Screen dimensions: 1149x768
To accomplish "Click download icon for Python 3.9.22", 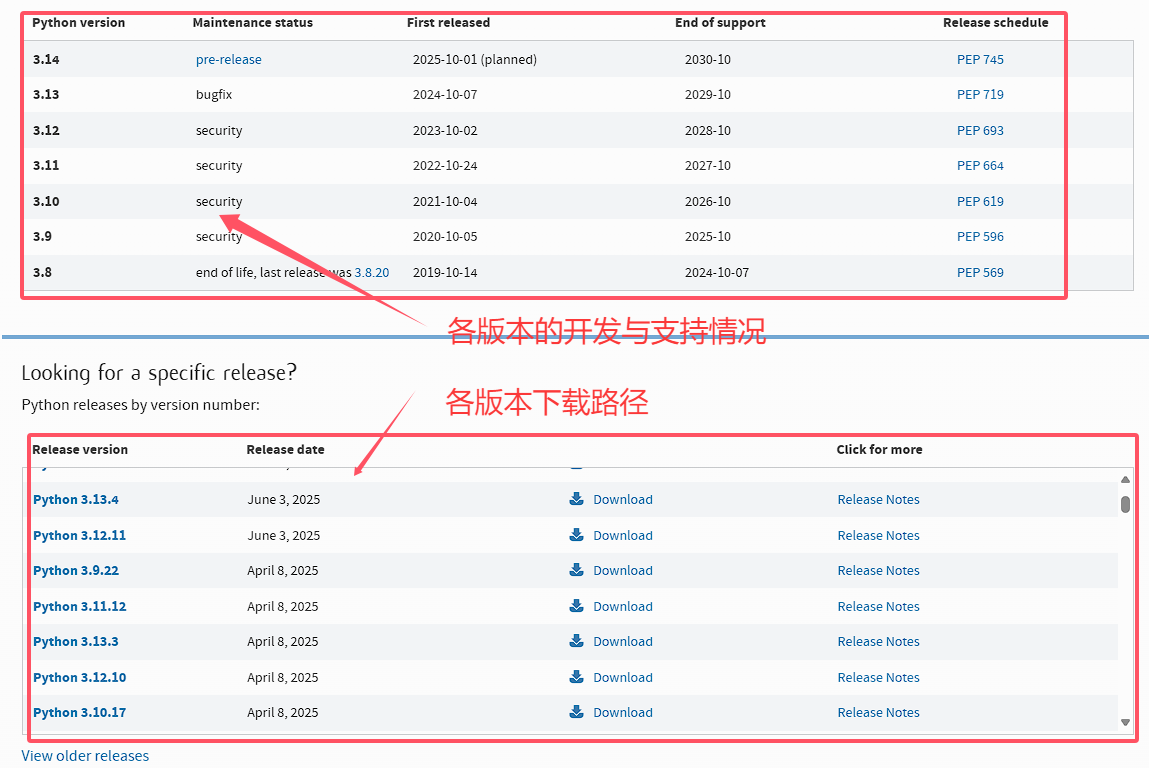I will tap(577, 570).
